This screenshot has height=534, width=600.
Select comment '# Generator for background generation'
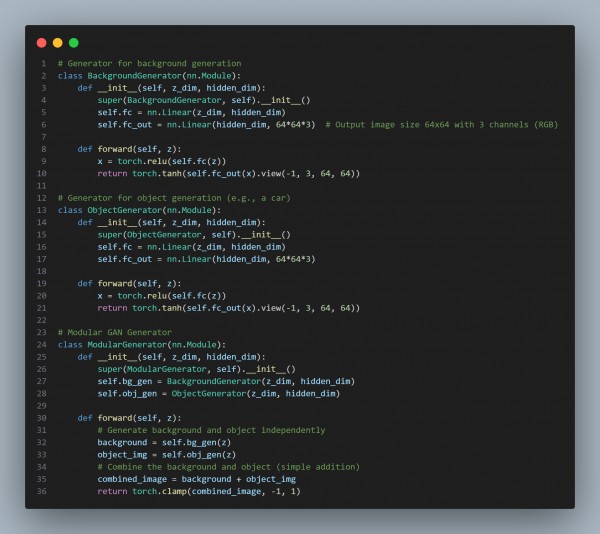pyautogui.click(x=150, y=63)
